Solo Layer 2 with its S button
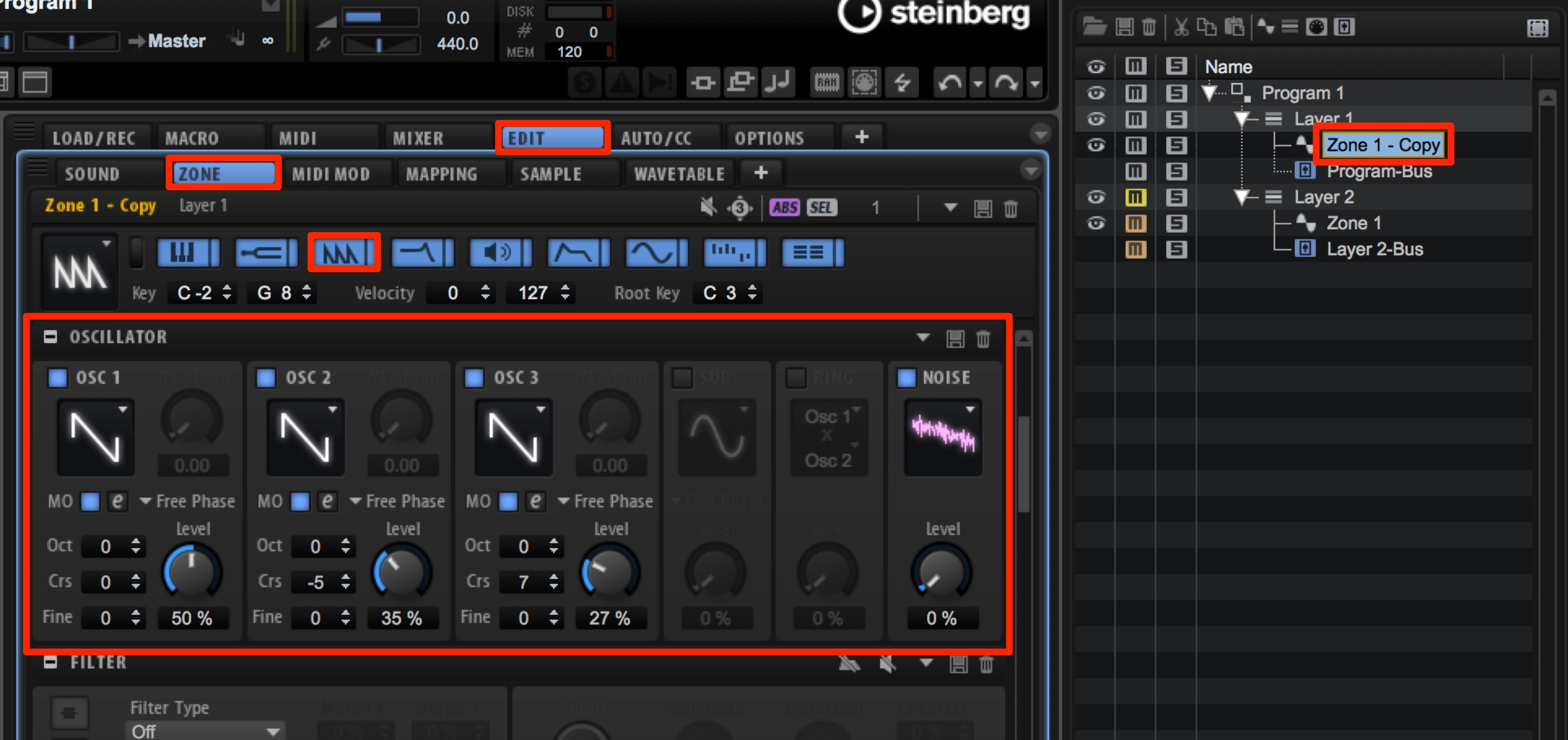Image resolution: width=1568 pixels, height=740 pixels. click(x=1176, y=197)
